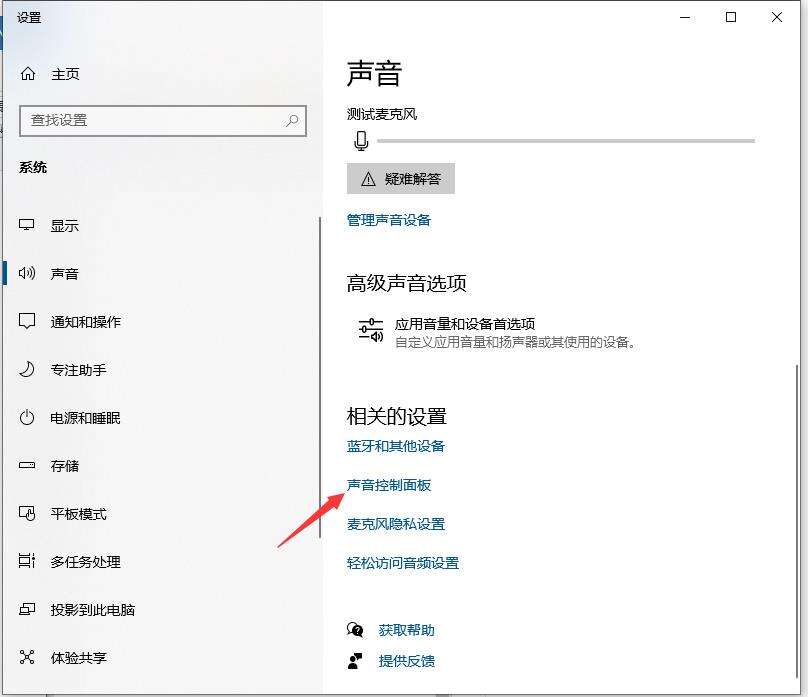Click the shared experiences icon

click(27, 657)
